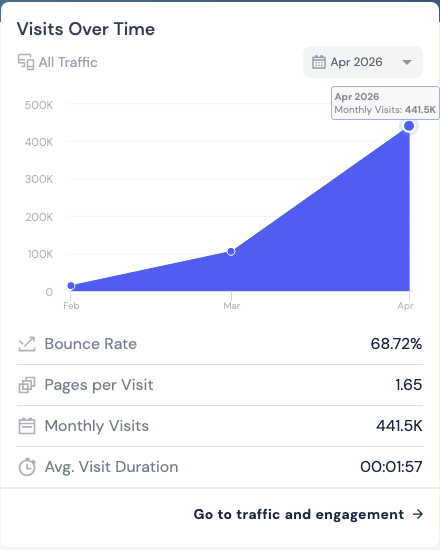
Task: Click the All Traffic label
Action: pyautogui.click(x=68, y=62)
